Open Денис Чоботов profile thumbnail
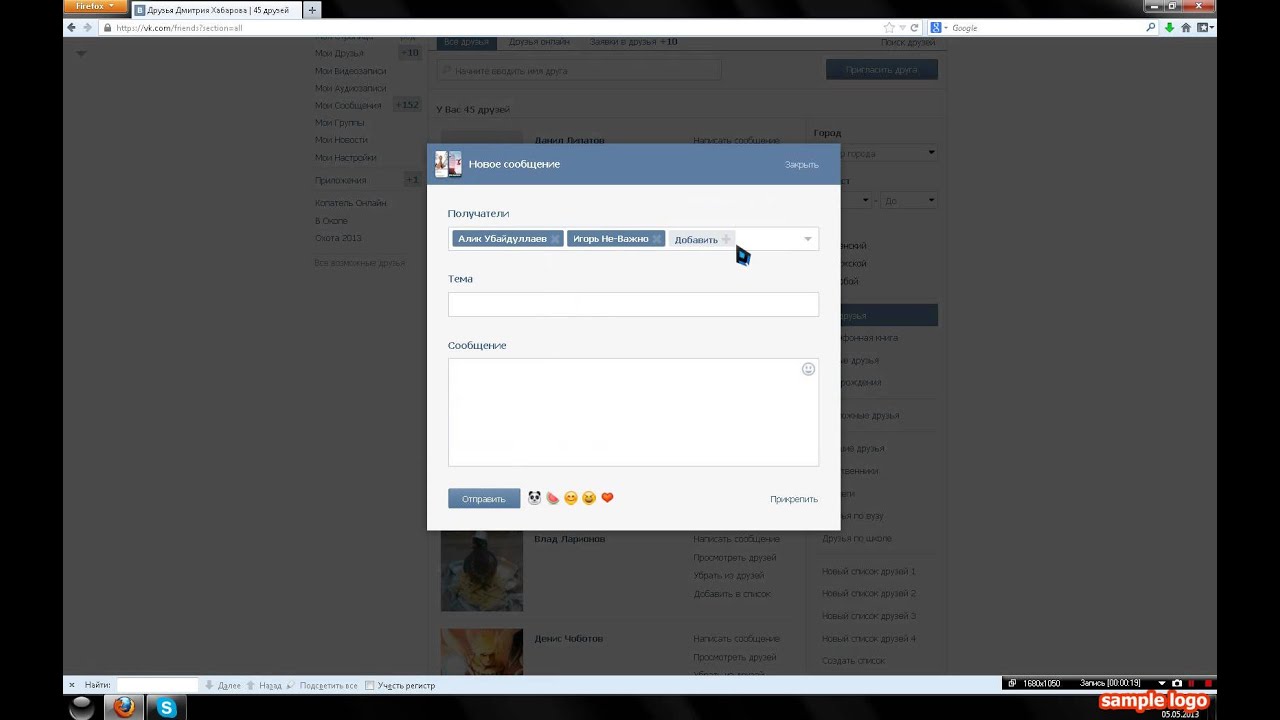The width and height of the screenshot is (1280, 720). 482,652
